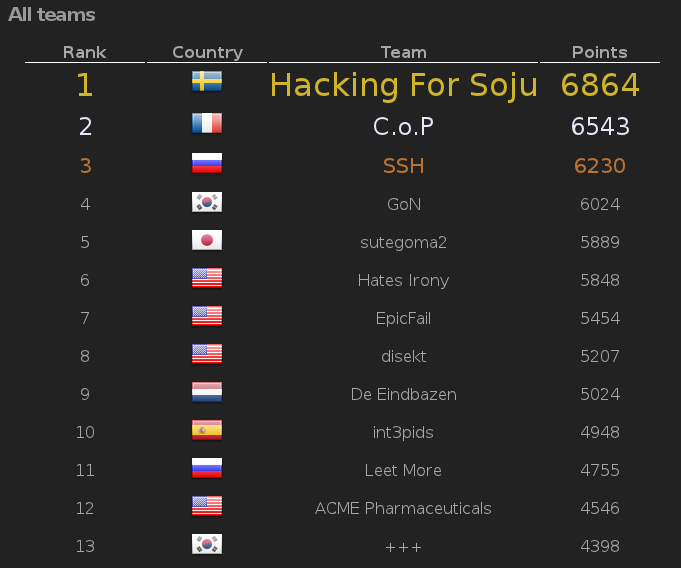Click the US flag next to Hates Irony
681x568 pixels.
(x=207, y=278)
